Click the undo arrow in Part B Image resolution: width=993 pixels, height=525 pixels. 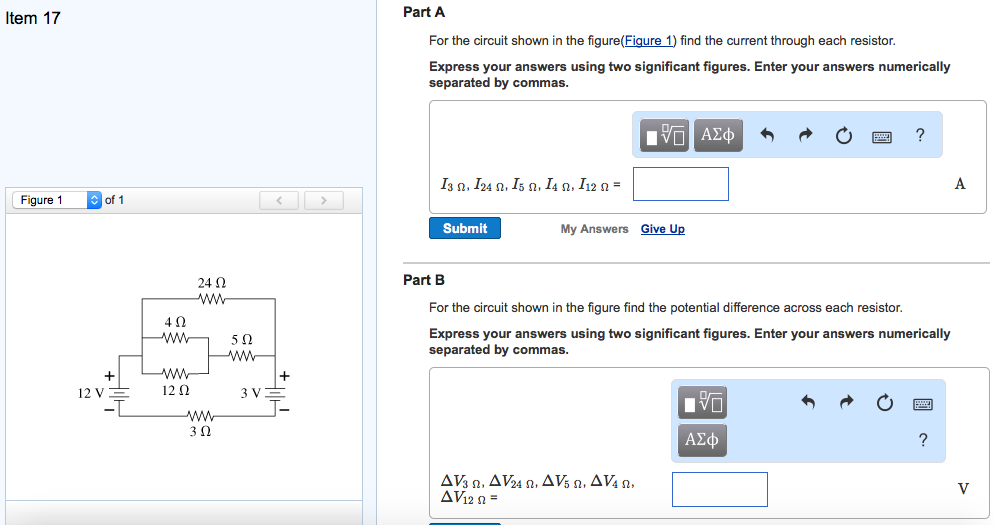(809, 403)
